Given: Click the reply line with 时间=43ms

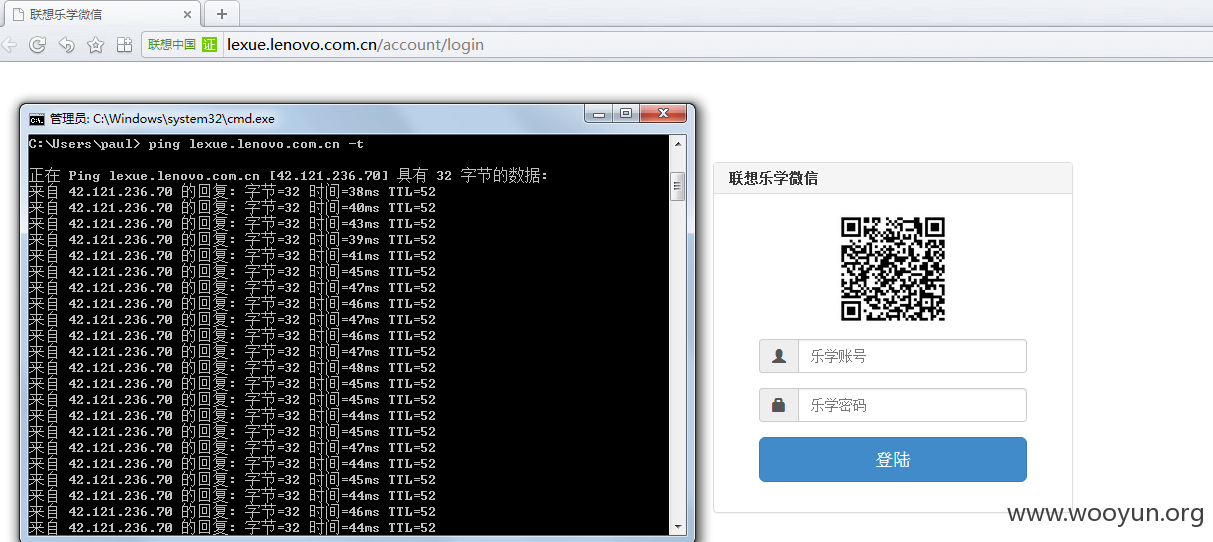Looking at the screenshot, I should coord(232,224).
